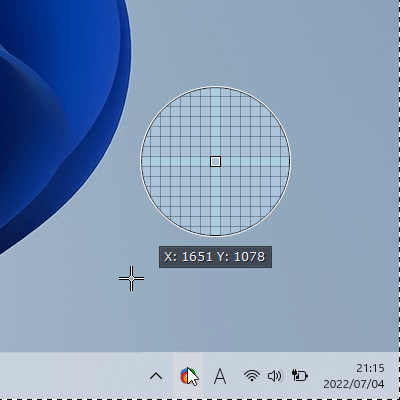Switch the IME input mode A indicator
The image size is (400, 400).
[220, 376]
